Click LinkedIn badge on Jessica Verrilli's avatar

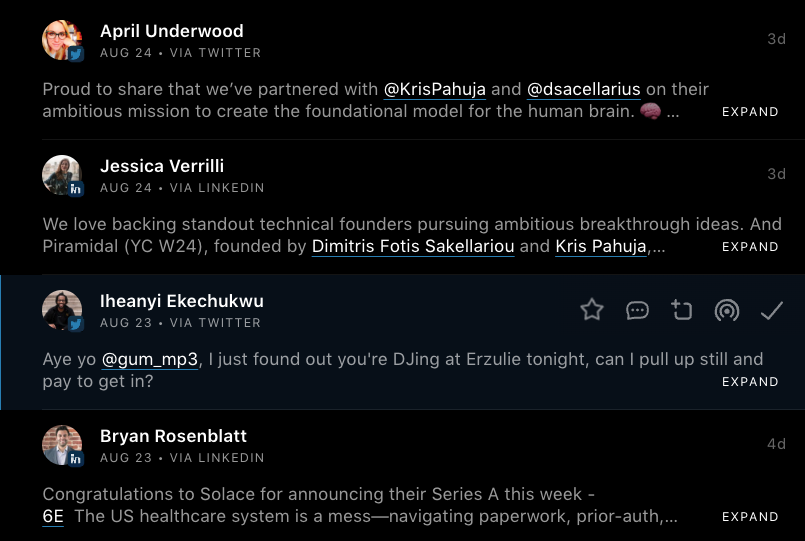click(75, 189)
